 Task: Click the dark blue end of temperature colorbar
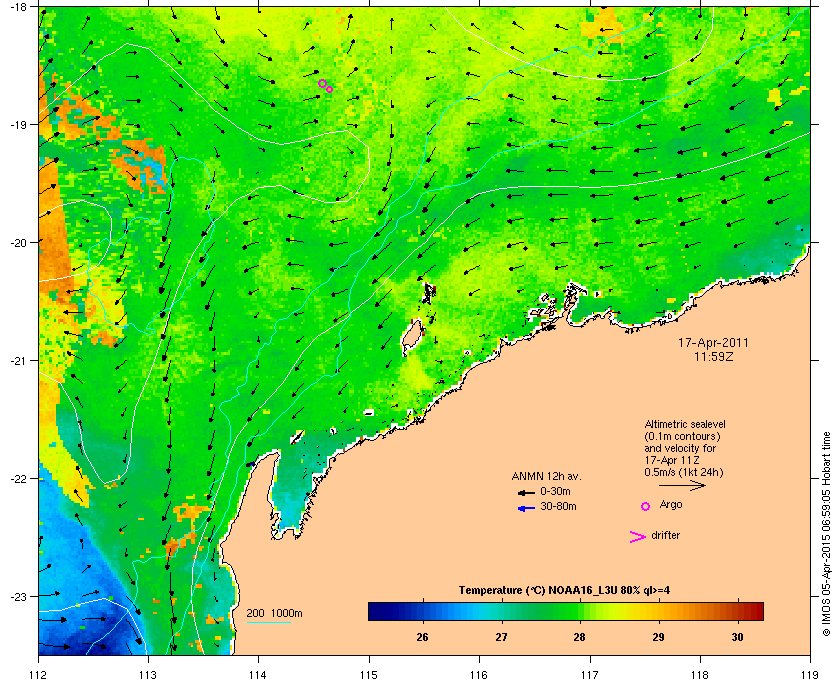coord(375,611)
